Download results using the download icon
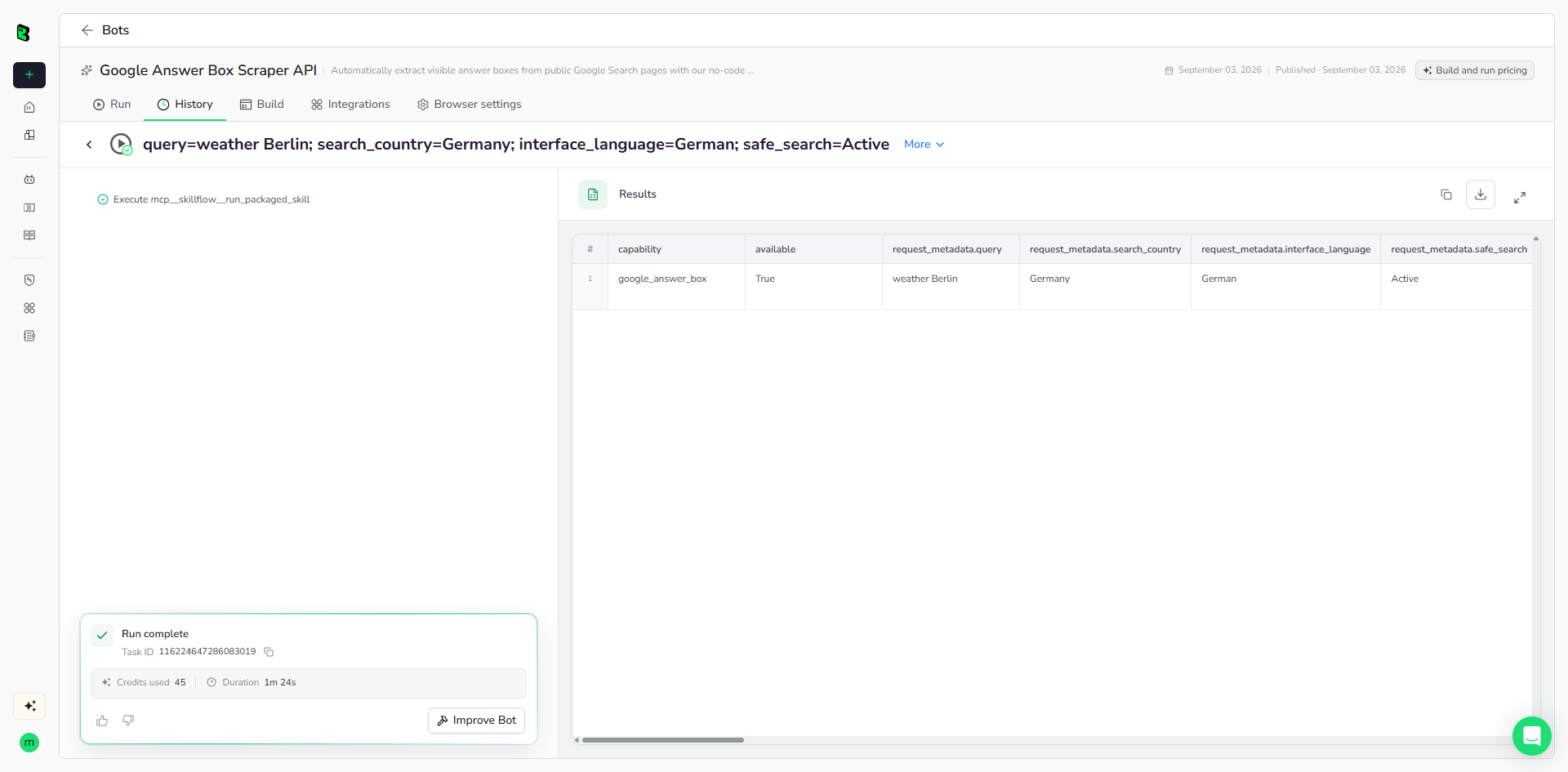The image size is (1568, 772). [1481, 194]
